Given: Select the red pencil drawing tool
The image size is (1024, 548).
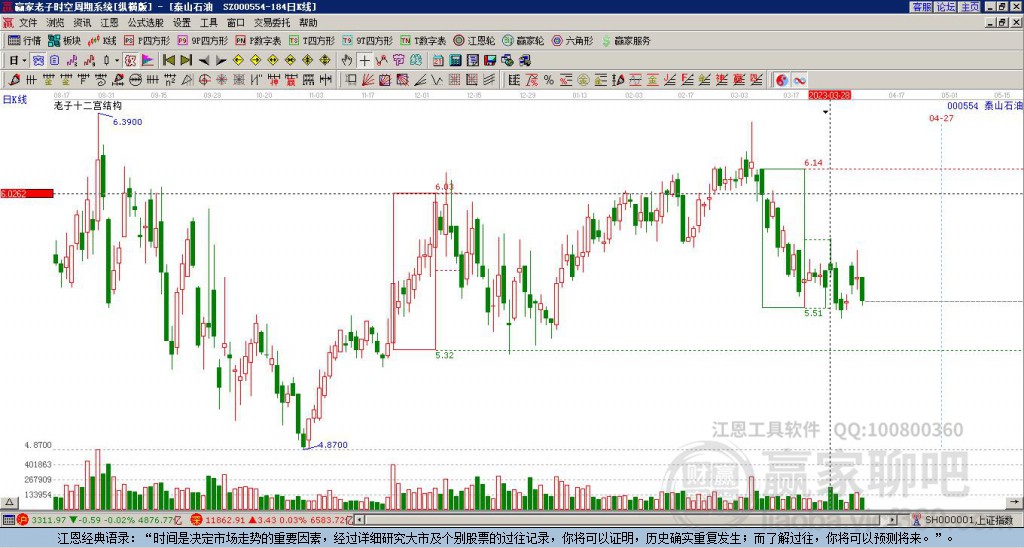Looking at the screenshot, I should click(14, 80).
